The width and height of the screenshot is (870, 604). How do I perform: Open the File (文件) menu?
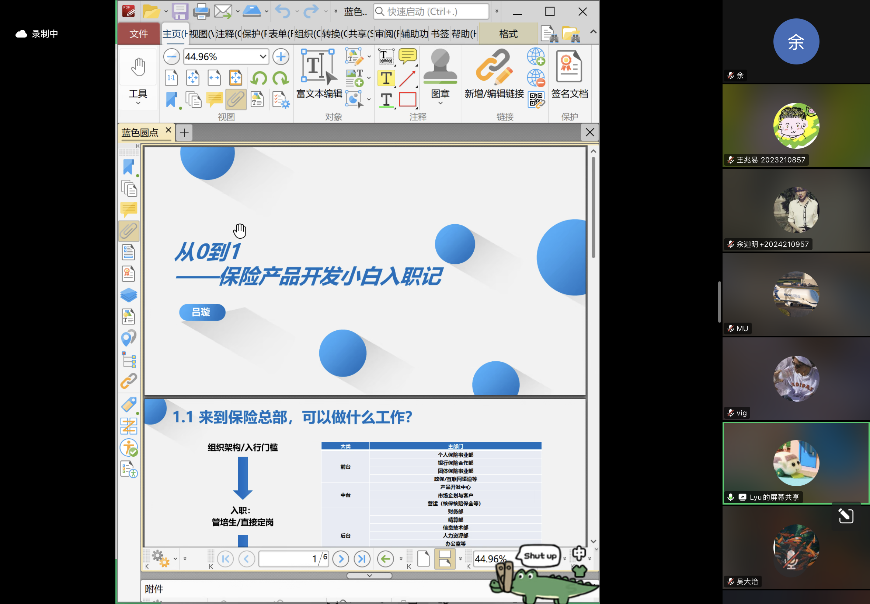138,34
